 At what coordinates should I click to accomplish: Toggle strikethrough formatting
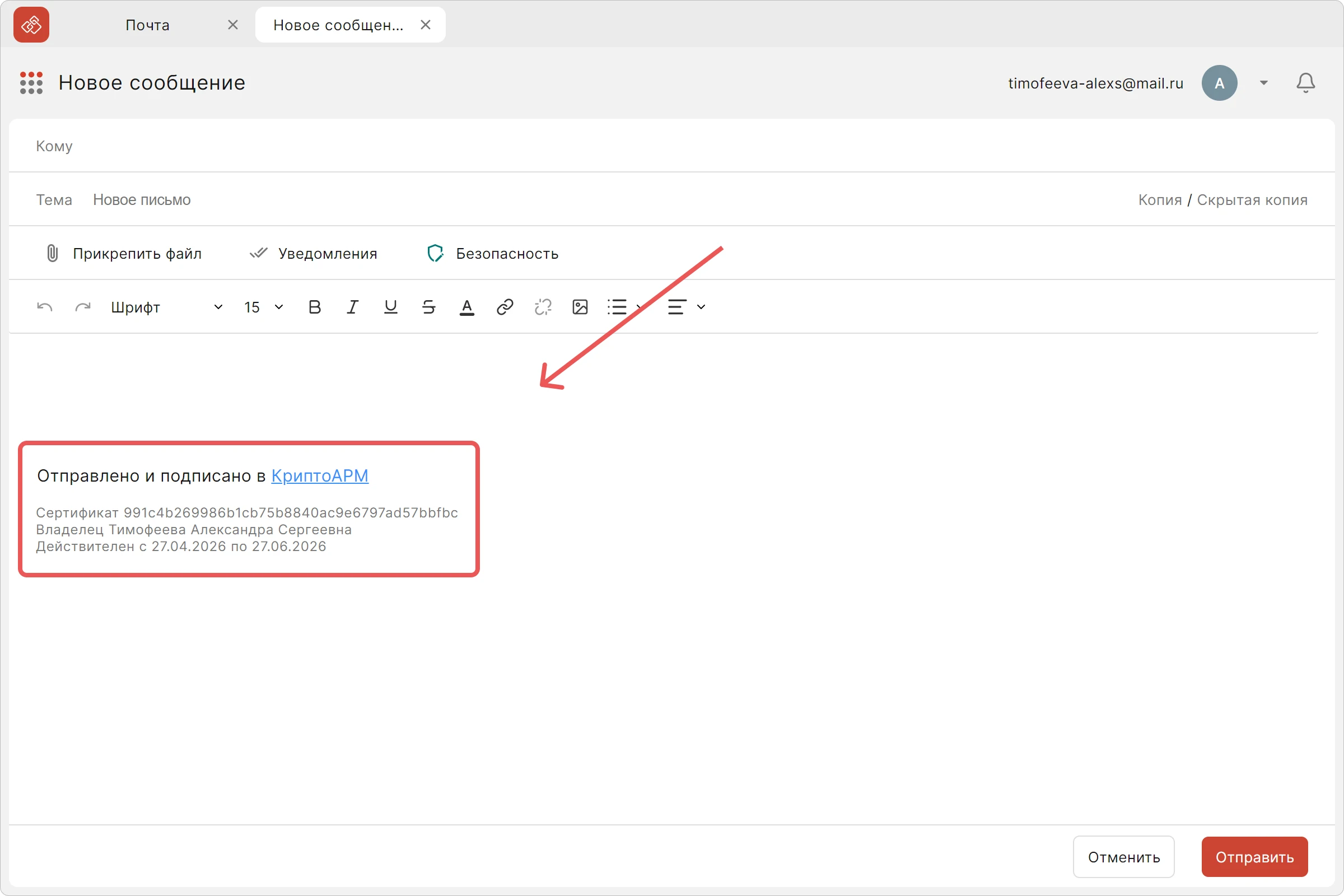point(428,307)
